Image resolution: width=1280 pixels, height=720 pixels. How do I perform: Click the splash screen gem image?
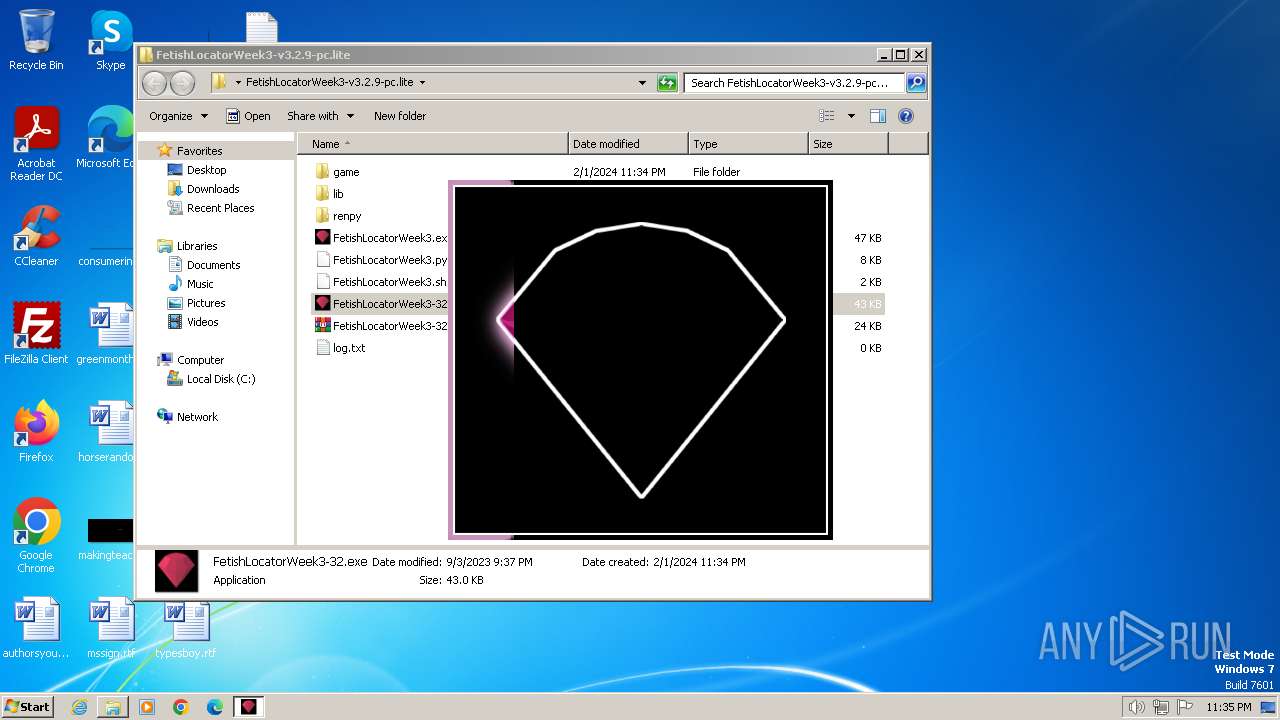coord(640,360)
